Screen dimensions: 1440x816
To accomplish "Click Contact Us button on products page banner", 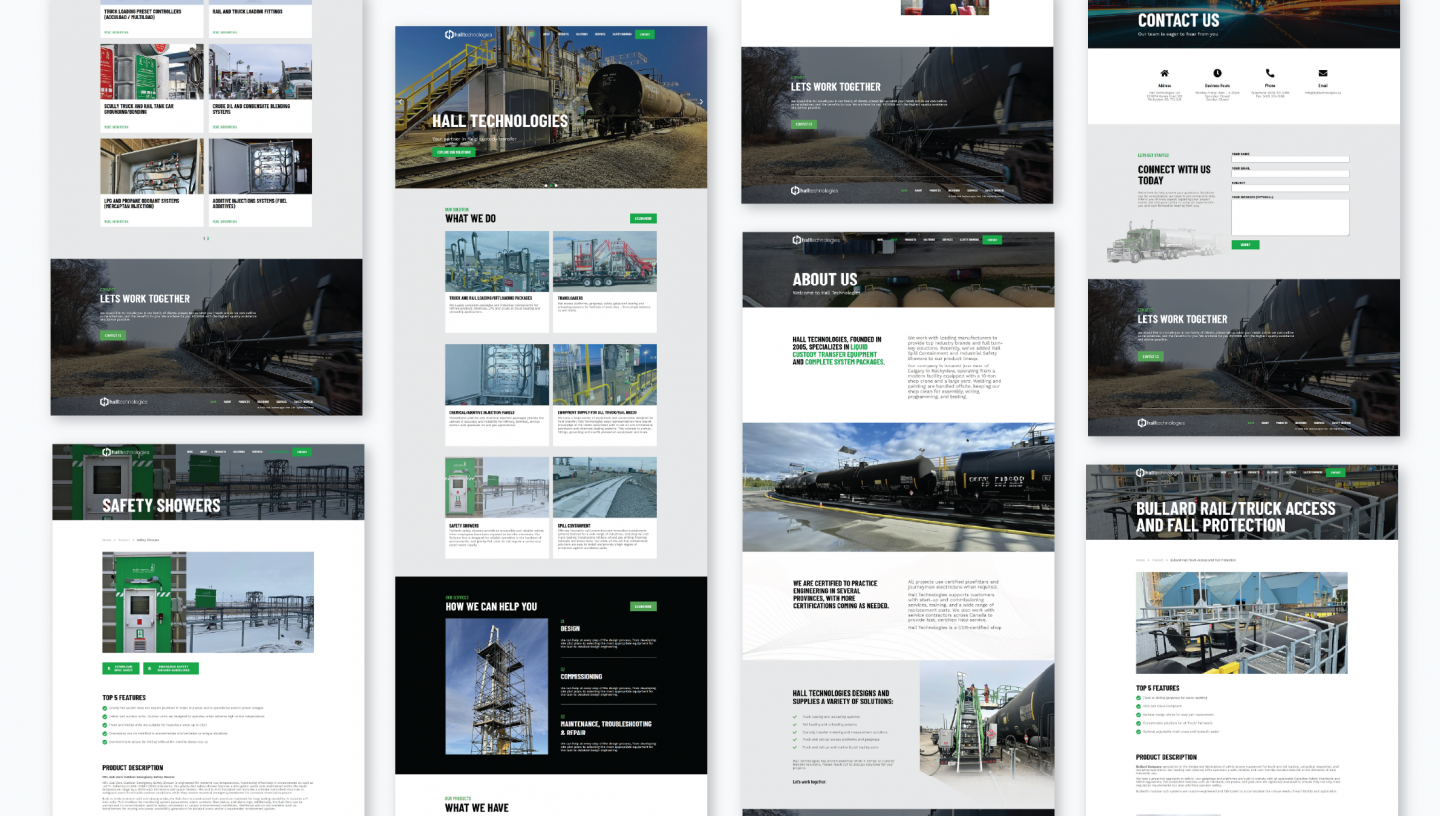I will tap(113, 335).
